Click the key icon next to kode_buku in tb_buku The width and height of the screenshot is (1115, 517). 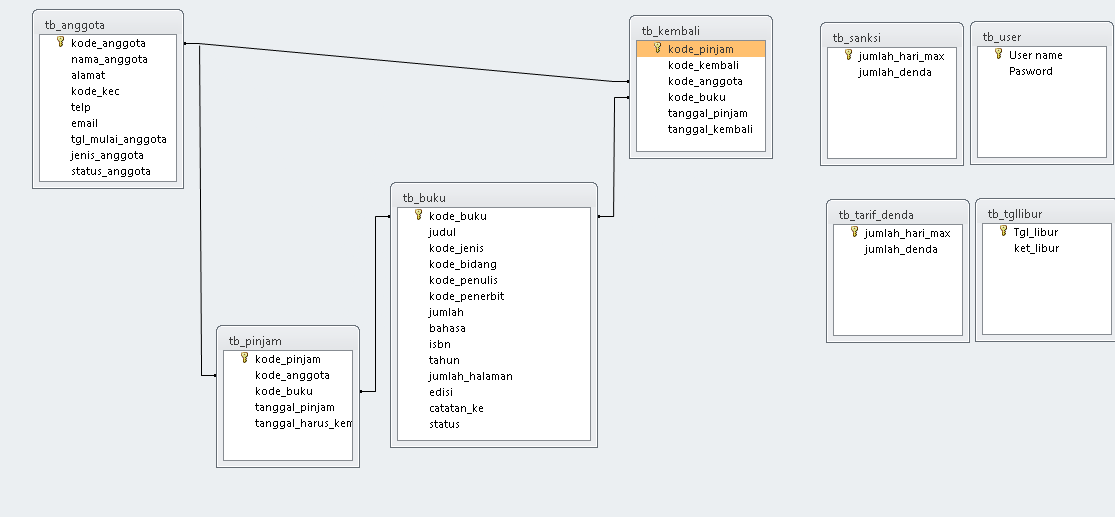(418, 215)
